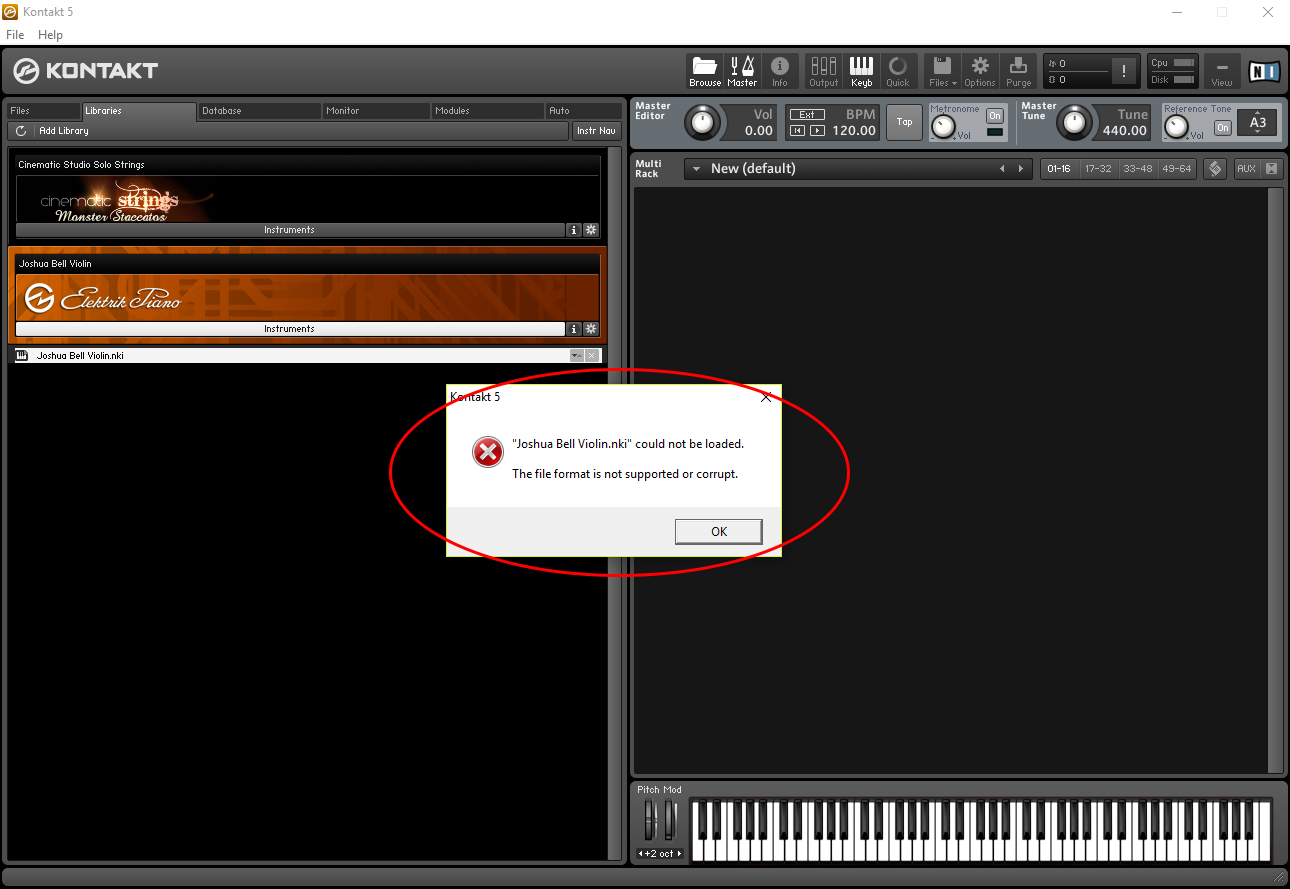
Task: Click the Tap tempo button
Action: click(904, 122)
